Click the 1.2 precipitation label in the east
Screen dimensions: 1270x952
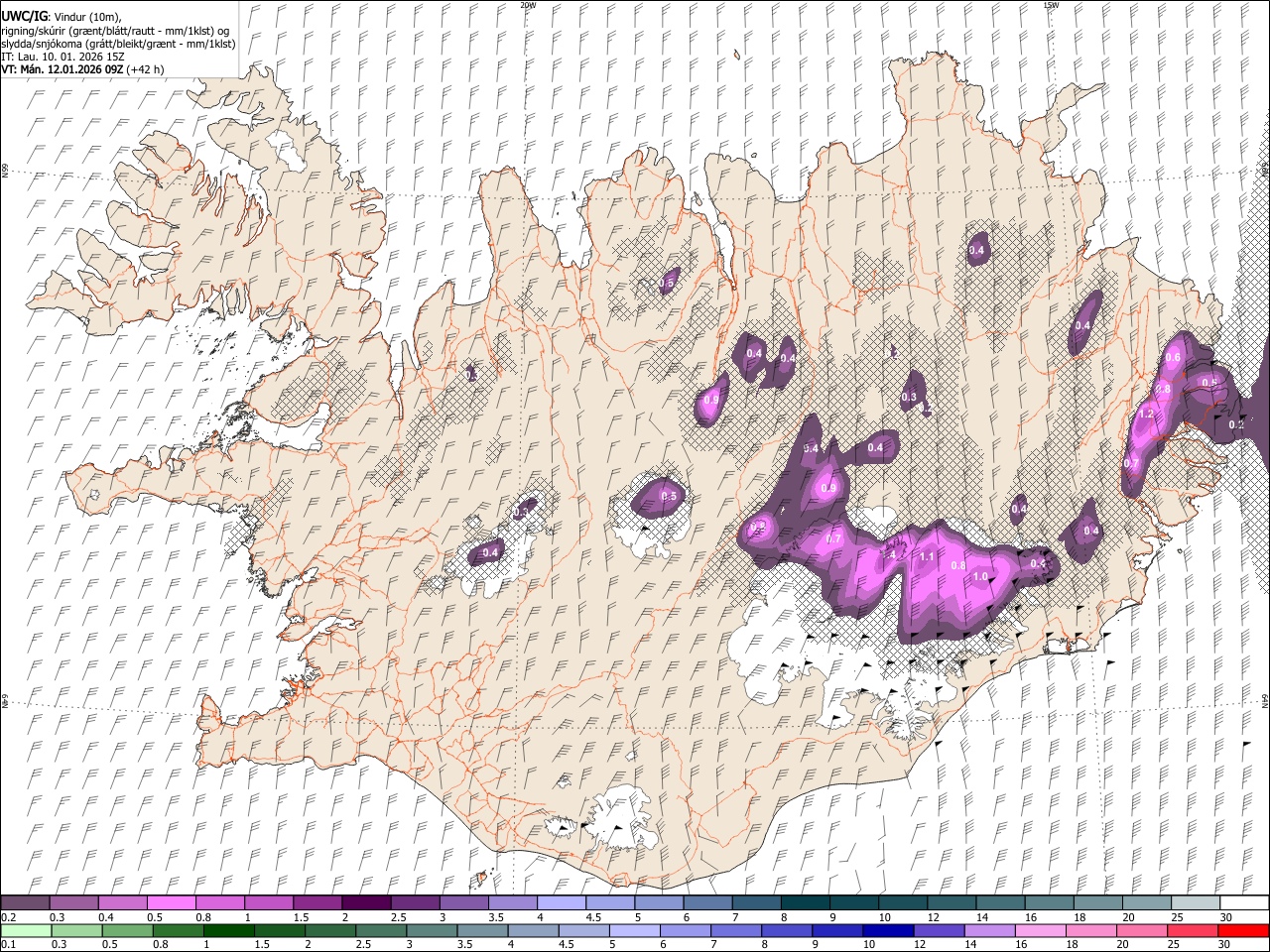point(1147,414)
